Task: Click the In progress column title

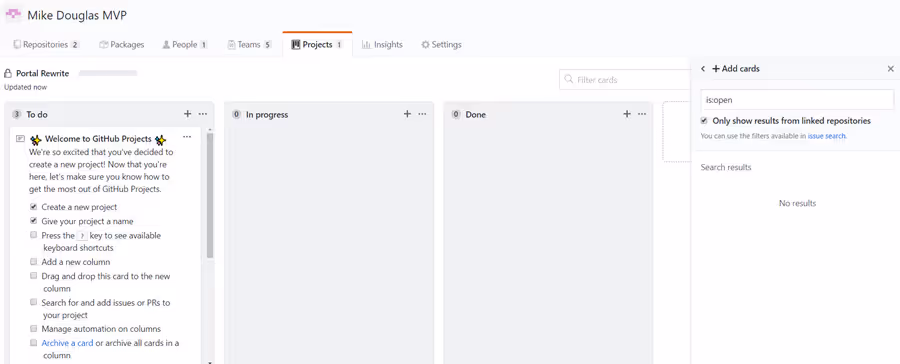Action: 267,115
